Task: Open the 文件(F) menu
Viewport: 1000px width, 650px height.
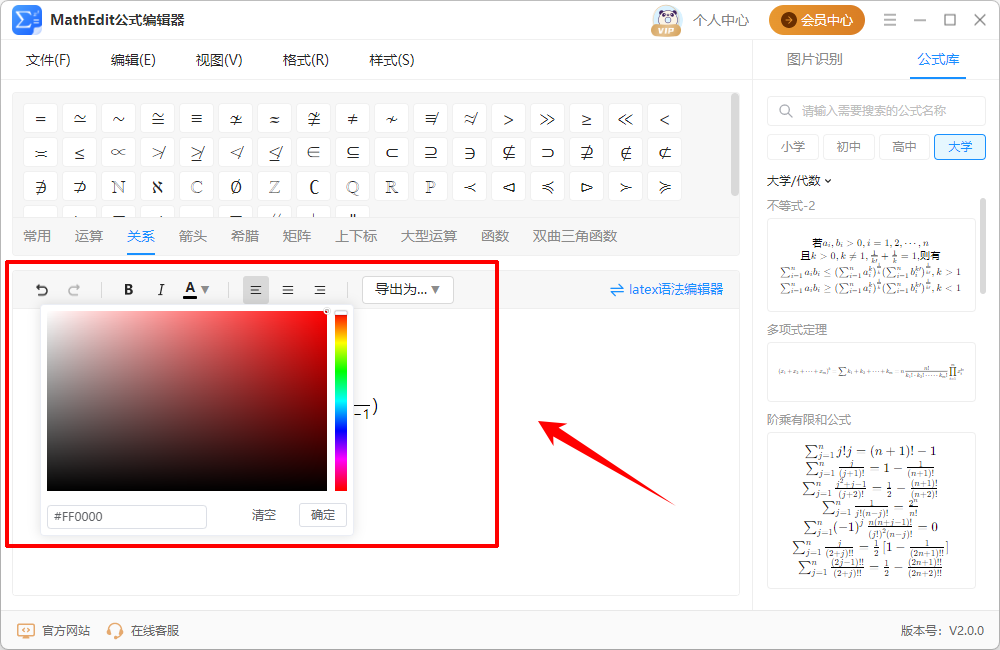Action: point(48,60)
